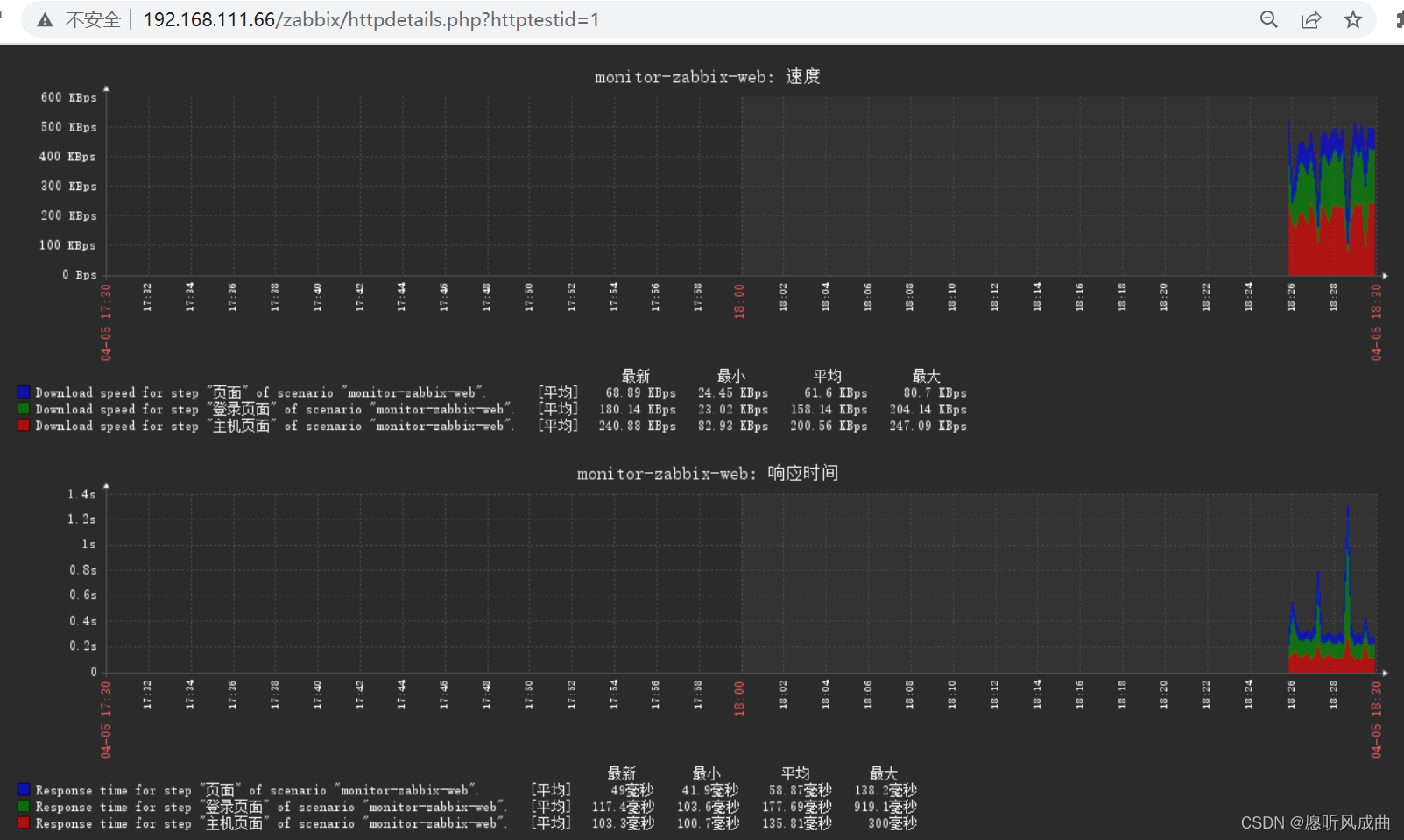Image resolution: width=1404 pixels, height=840 pixels.
Task: Click the green swatch for 登录页面 download speed
Action: click(x=24, y=409)
